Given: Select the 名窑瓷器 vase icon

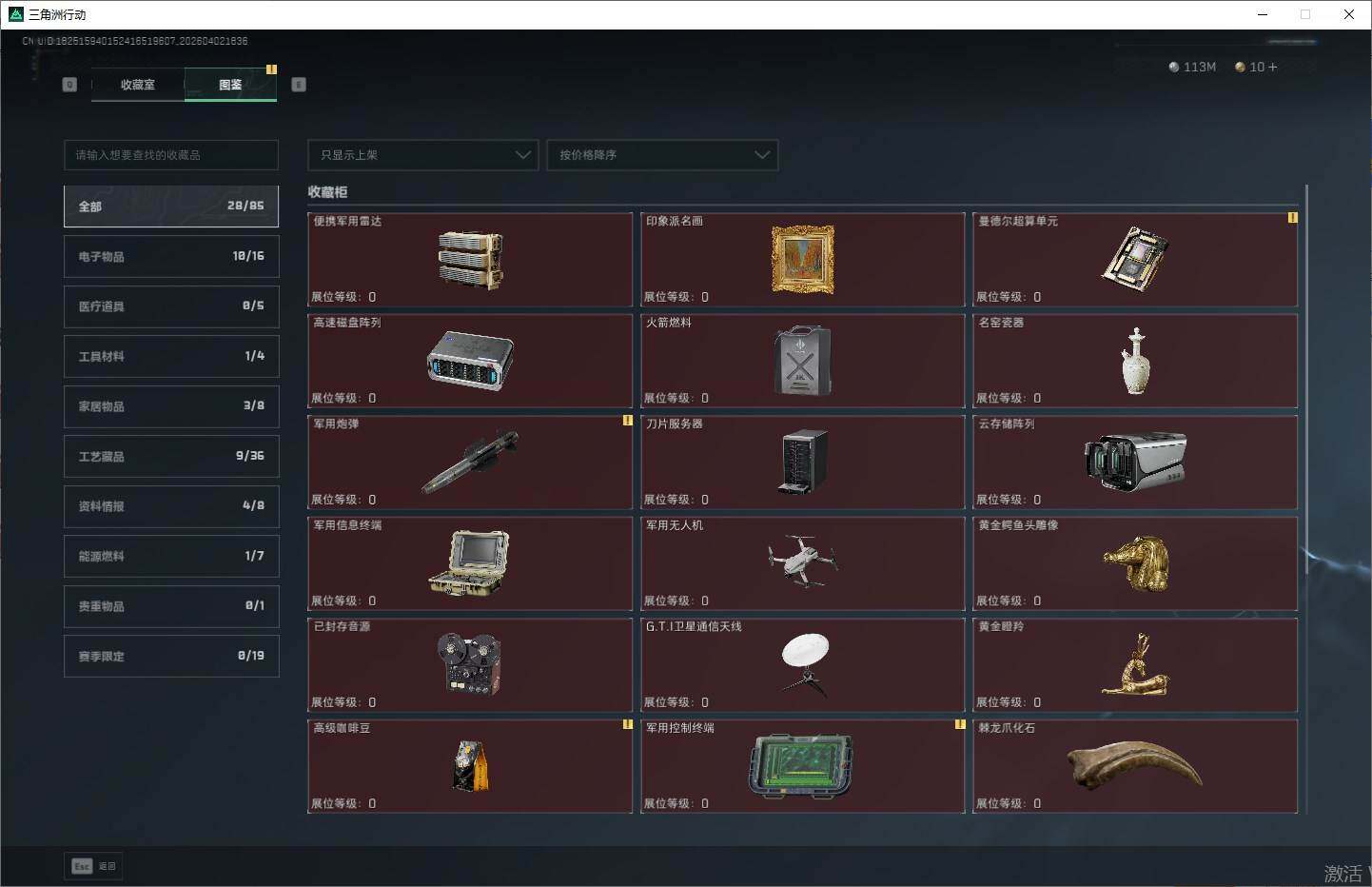Looking at the screenshot, I should [x=1135, y=361].
